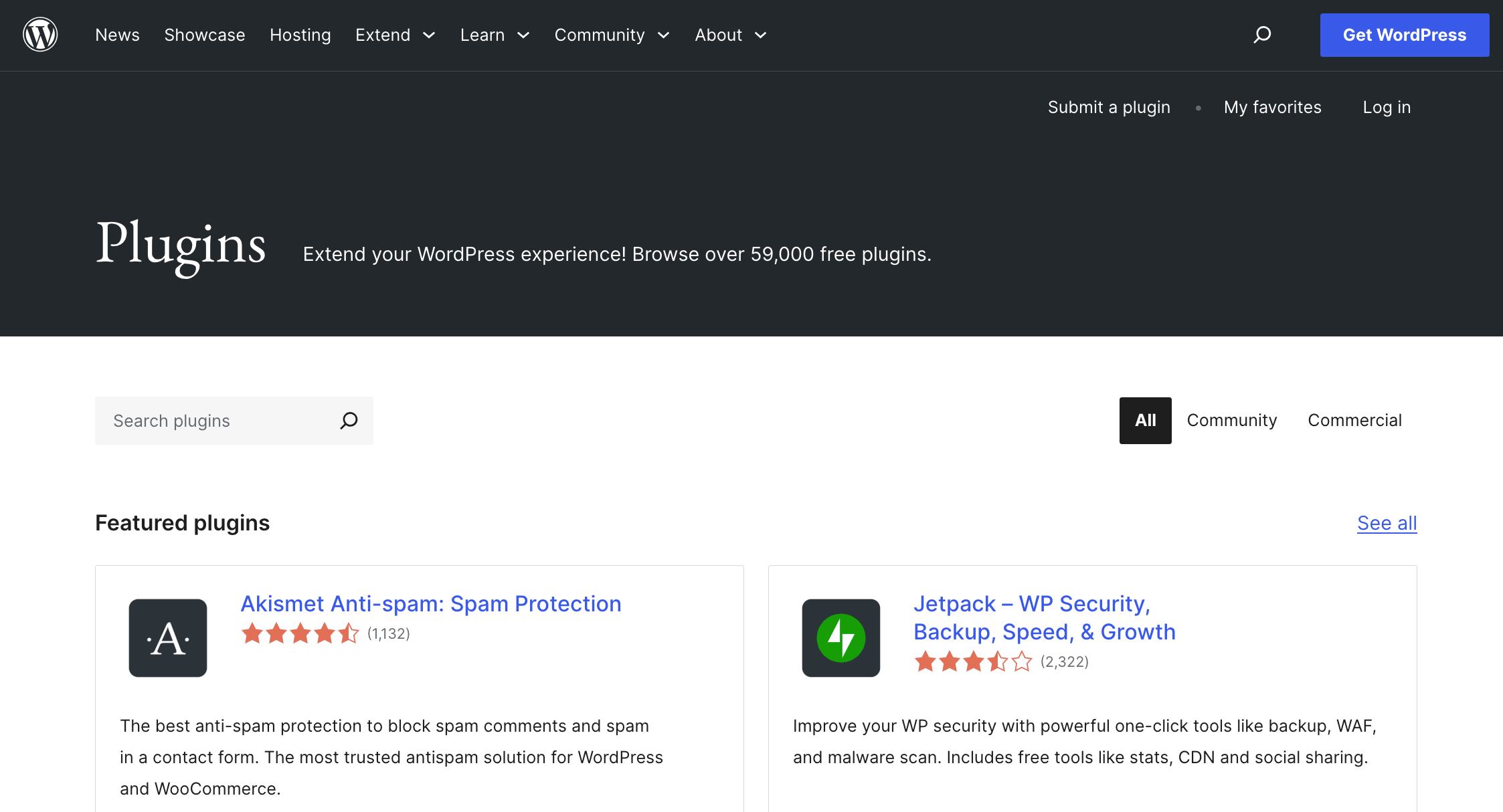Click the Log in link

(x=1387, y=108)
